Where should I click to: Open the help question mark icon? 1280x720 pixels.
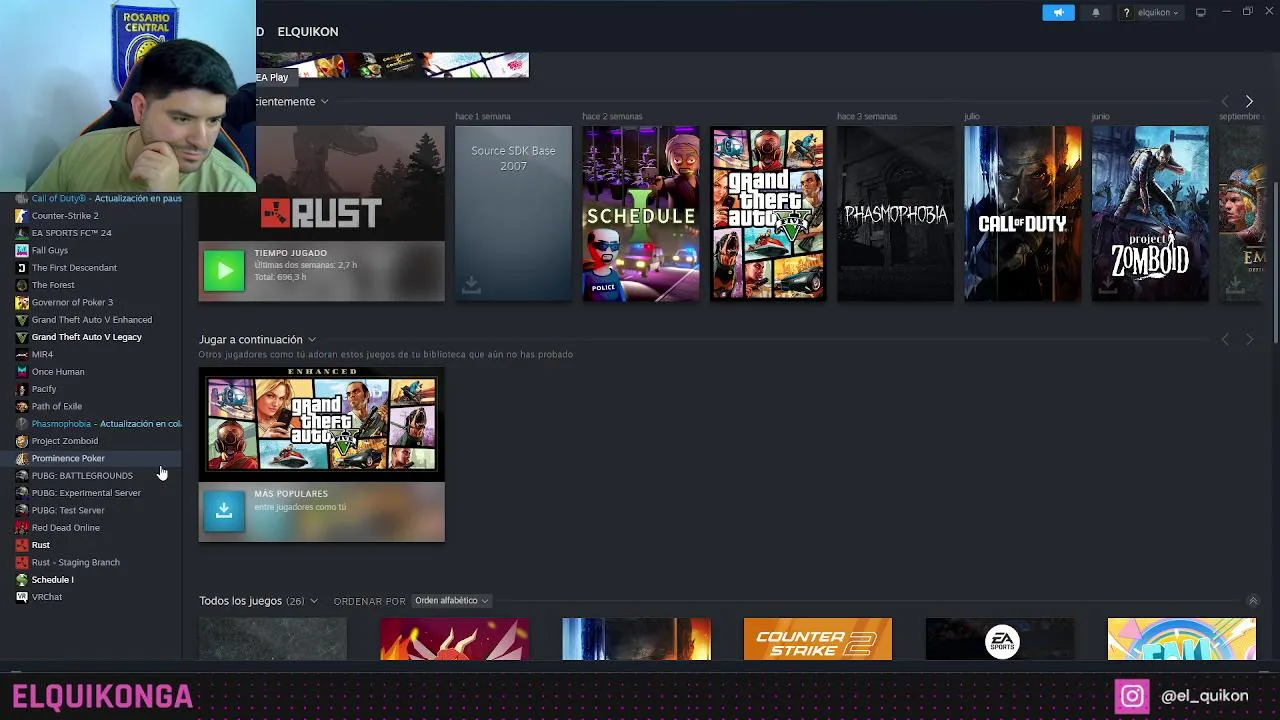tap(1126, 13)
